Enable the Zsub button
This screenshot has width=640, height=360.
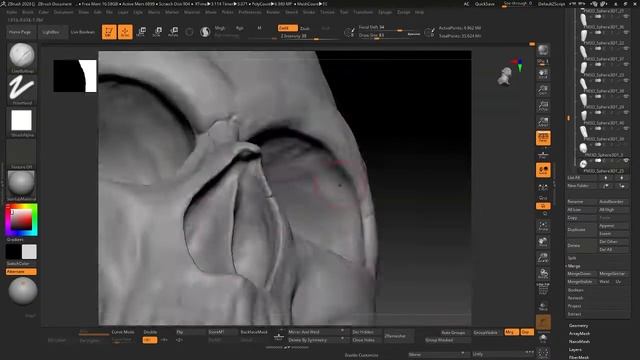click(305, 28)
